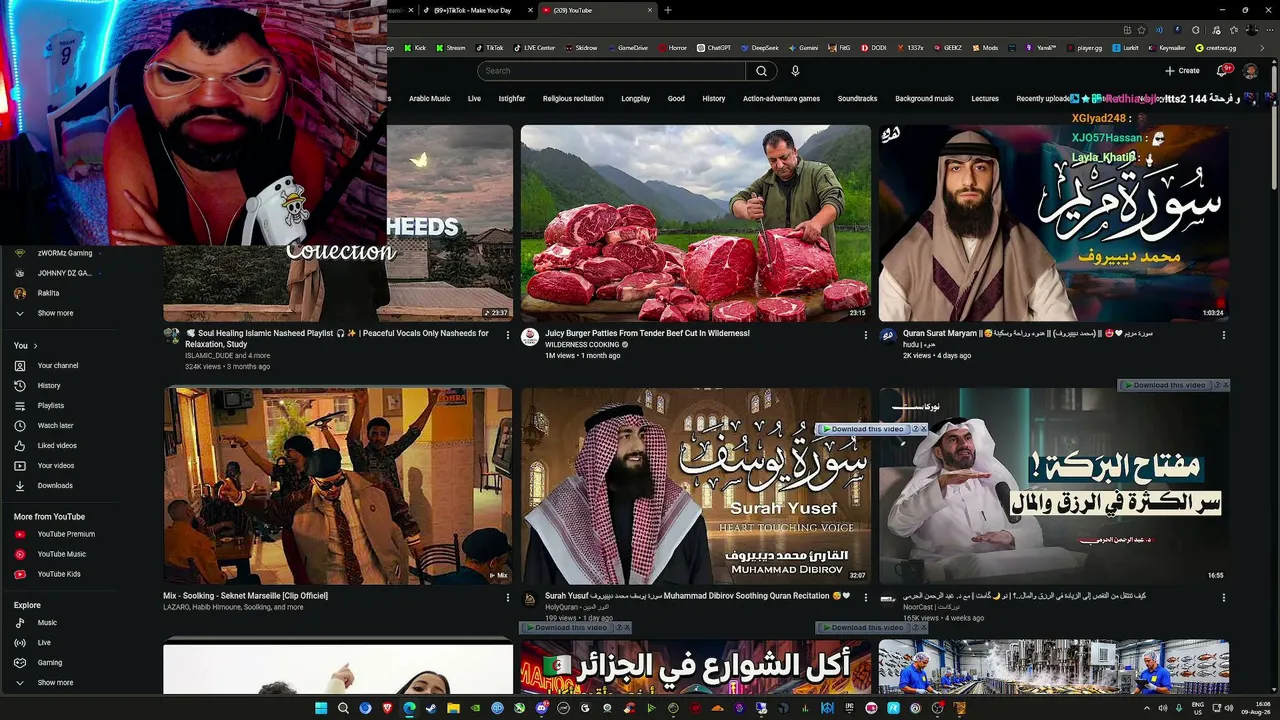Open the YouTube account avatar menu
The height and width of the screenshot is (720, 1280).
tap(1250, 71)
